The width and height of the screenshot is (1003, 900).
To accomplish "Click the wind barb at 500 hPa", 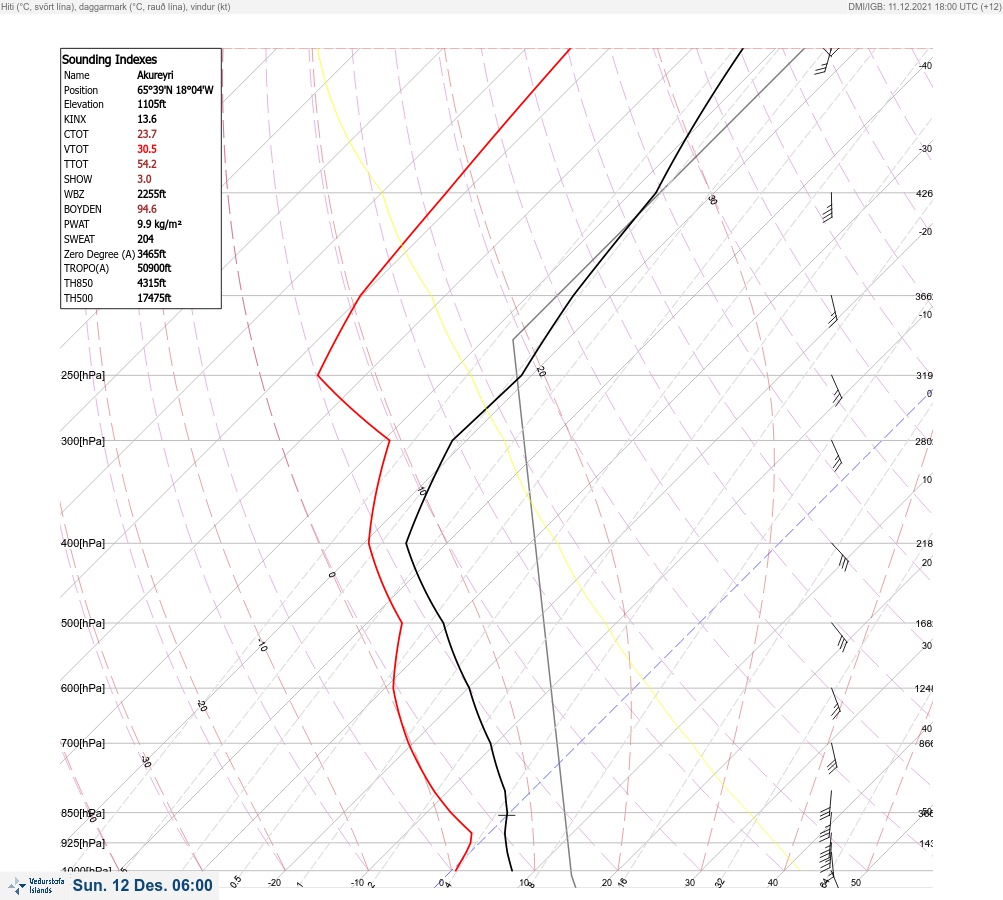I will tap(839, 637).
